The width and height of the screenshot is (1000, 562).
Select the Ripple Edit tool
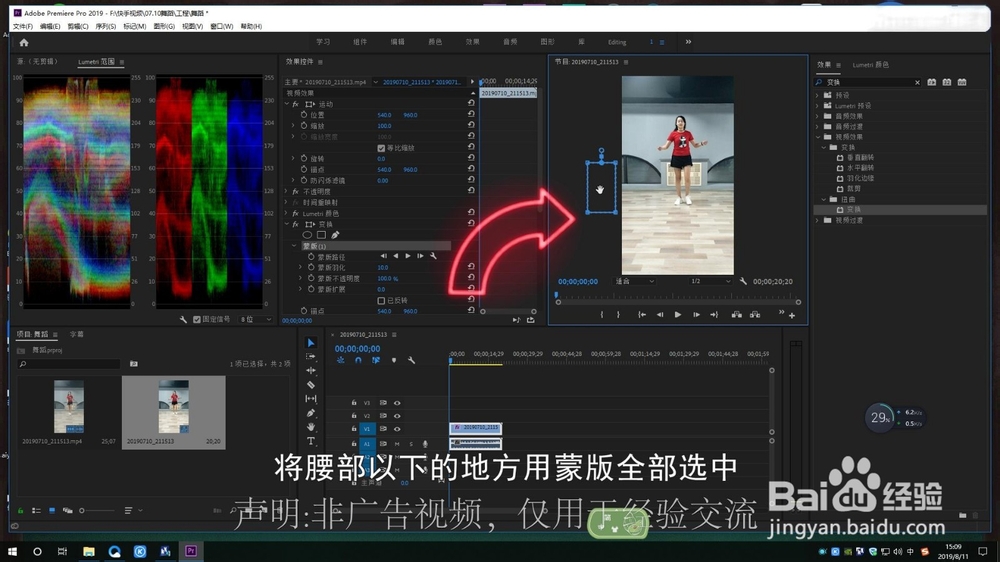[x=311, y=371]
